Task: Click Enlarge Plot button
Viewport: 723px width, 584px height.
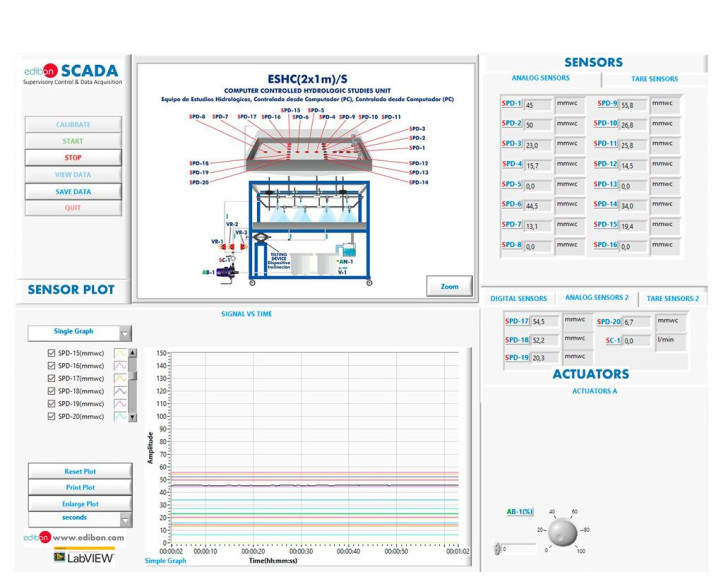Action: 80,504
